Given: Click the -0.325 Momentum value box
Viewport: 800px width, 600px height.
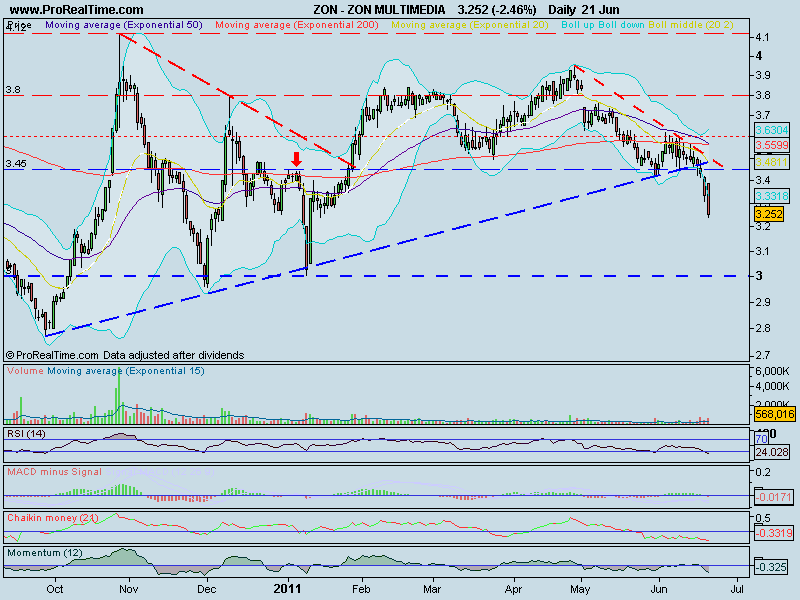Looking at the screenshot, I should click(x=772, y=567).
